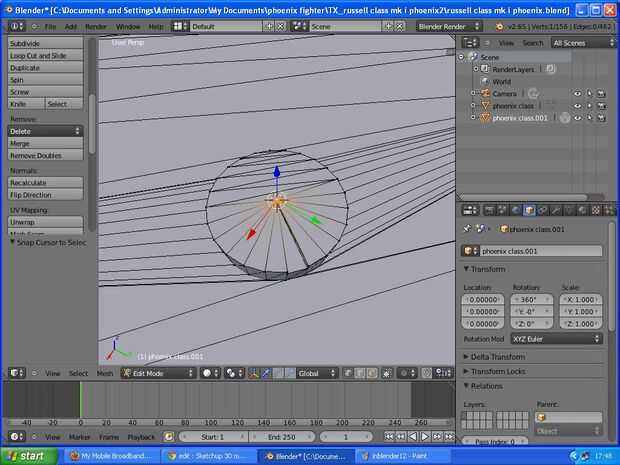Click the Windows Start button
The image size is (620, 465).
tap(27, 456)
